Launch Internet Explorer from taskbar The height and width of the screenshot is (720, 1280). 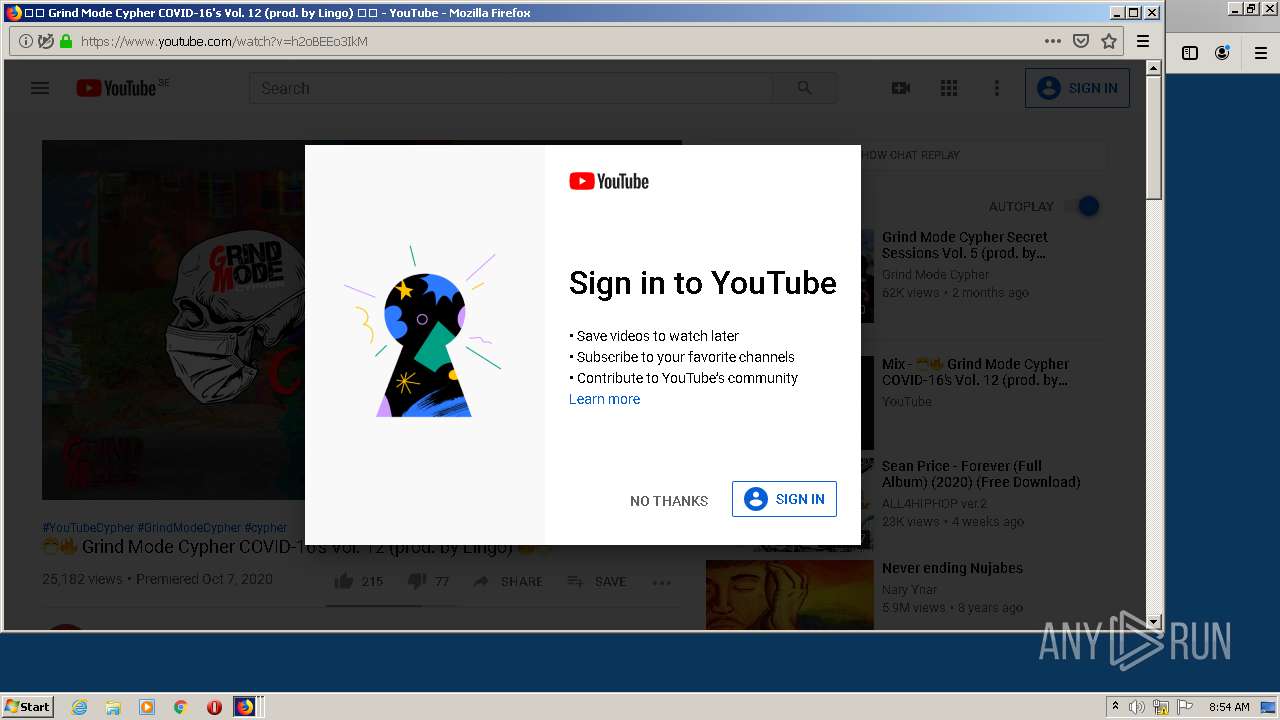point(79,707)
